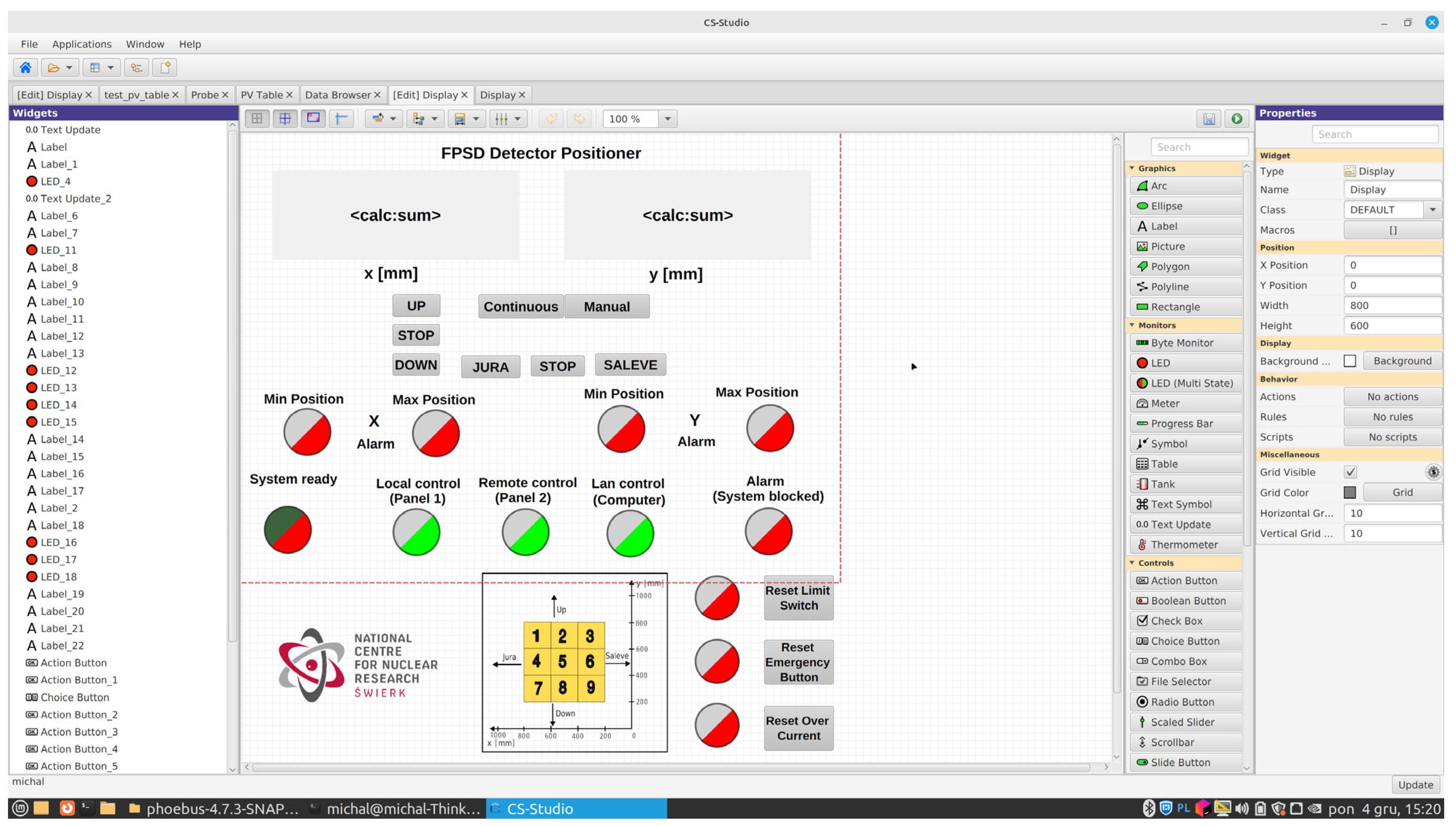Viewport: 1456px width, 826px height.
Task: Click the show coordinates guide icon
Action: tap(341, 119)
